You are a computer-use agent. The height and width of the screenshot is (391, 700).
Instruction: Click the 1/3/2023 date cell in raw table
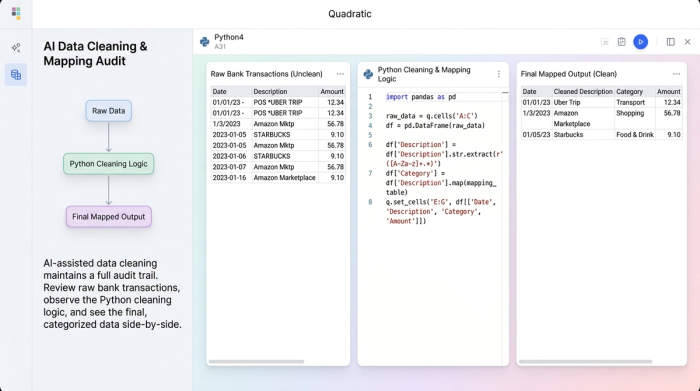coord(231,124)
